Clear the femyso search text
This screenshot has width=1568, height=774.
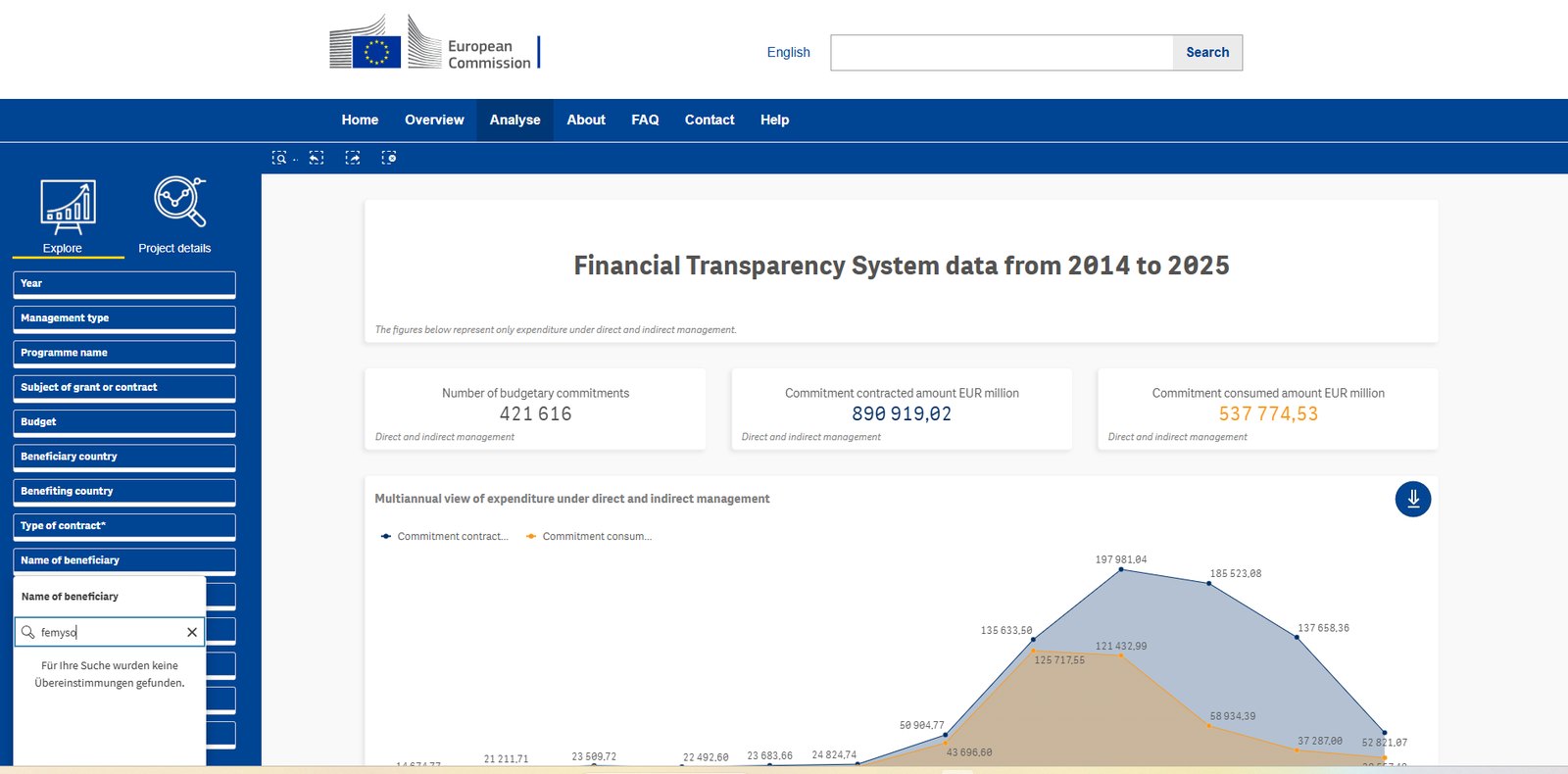tap(192, 632)
